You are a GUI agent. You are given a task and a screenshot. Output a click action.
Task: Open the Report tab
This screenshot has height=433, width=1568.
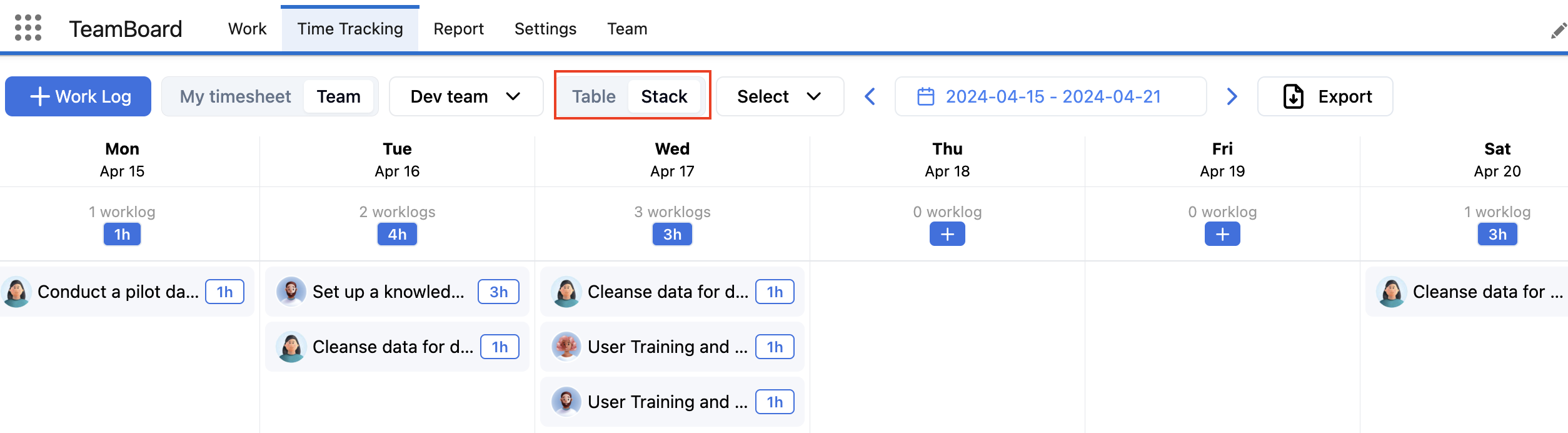tap(458, 29)
